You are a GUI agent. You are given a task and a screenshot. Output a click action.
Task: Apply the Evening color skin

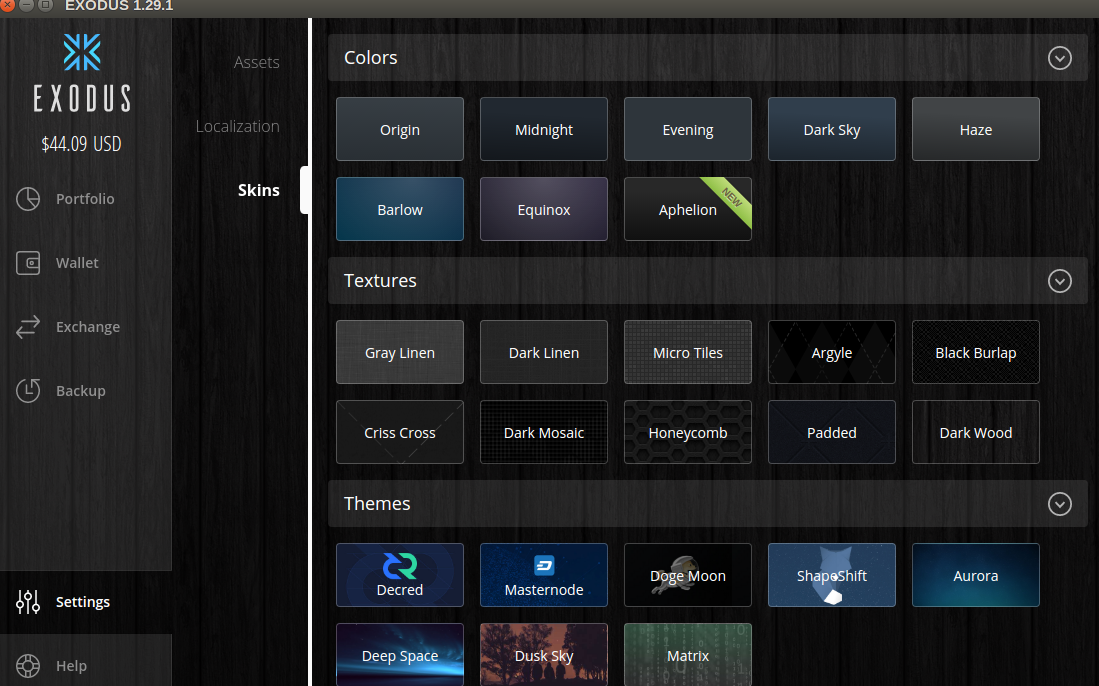click(688, 129)
